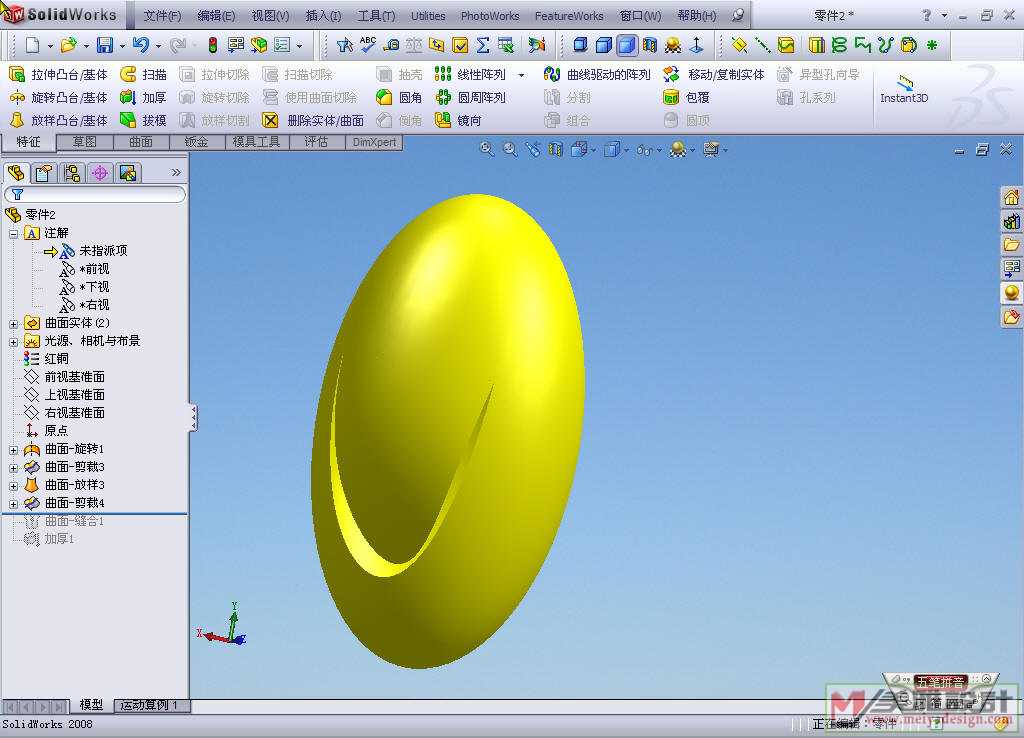Click Delete Solid/Surface 删除实体/曲面 tool
1024x738 pixels.
(x=313, y=120)
